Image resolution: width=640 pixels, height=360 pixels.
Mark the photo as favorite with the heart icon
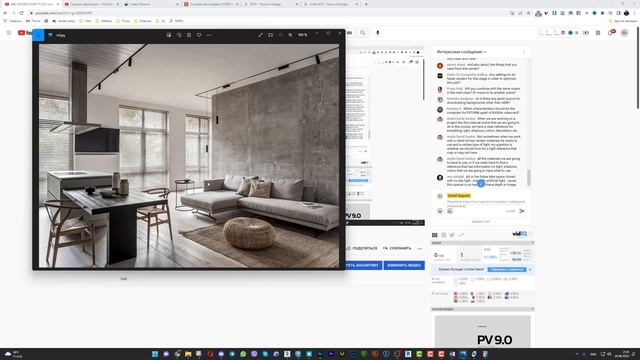coord(199,35)
